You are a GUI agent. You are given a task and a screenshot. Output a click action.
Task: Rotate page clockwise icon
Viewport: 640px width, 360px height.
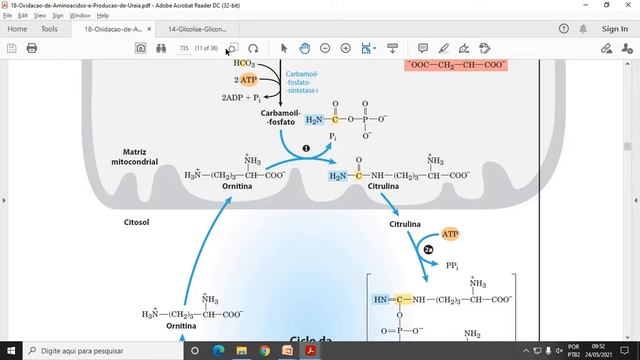(253, 48)
